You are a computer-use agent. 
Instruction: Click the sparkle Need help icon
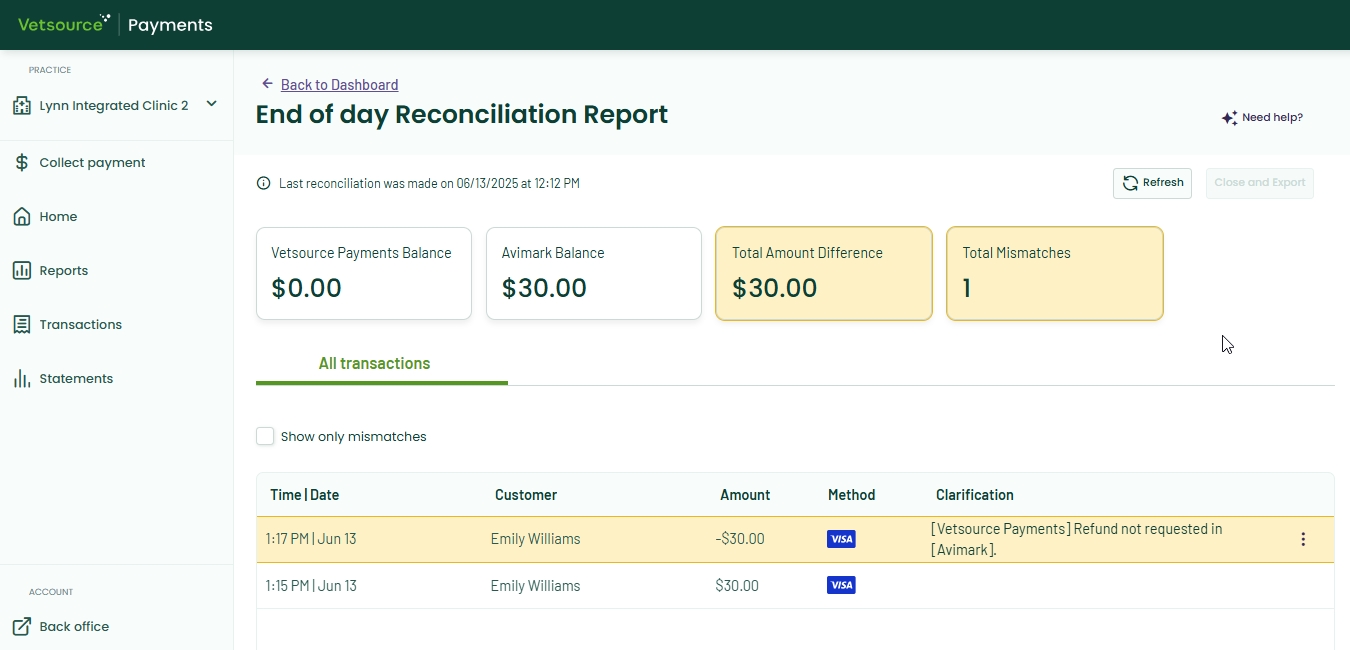[x=1230, y=118]
